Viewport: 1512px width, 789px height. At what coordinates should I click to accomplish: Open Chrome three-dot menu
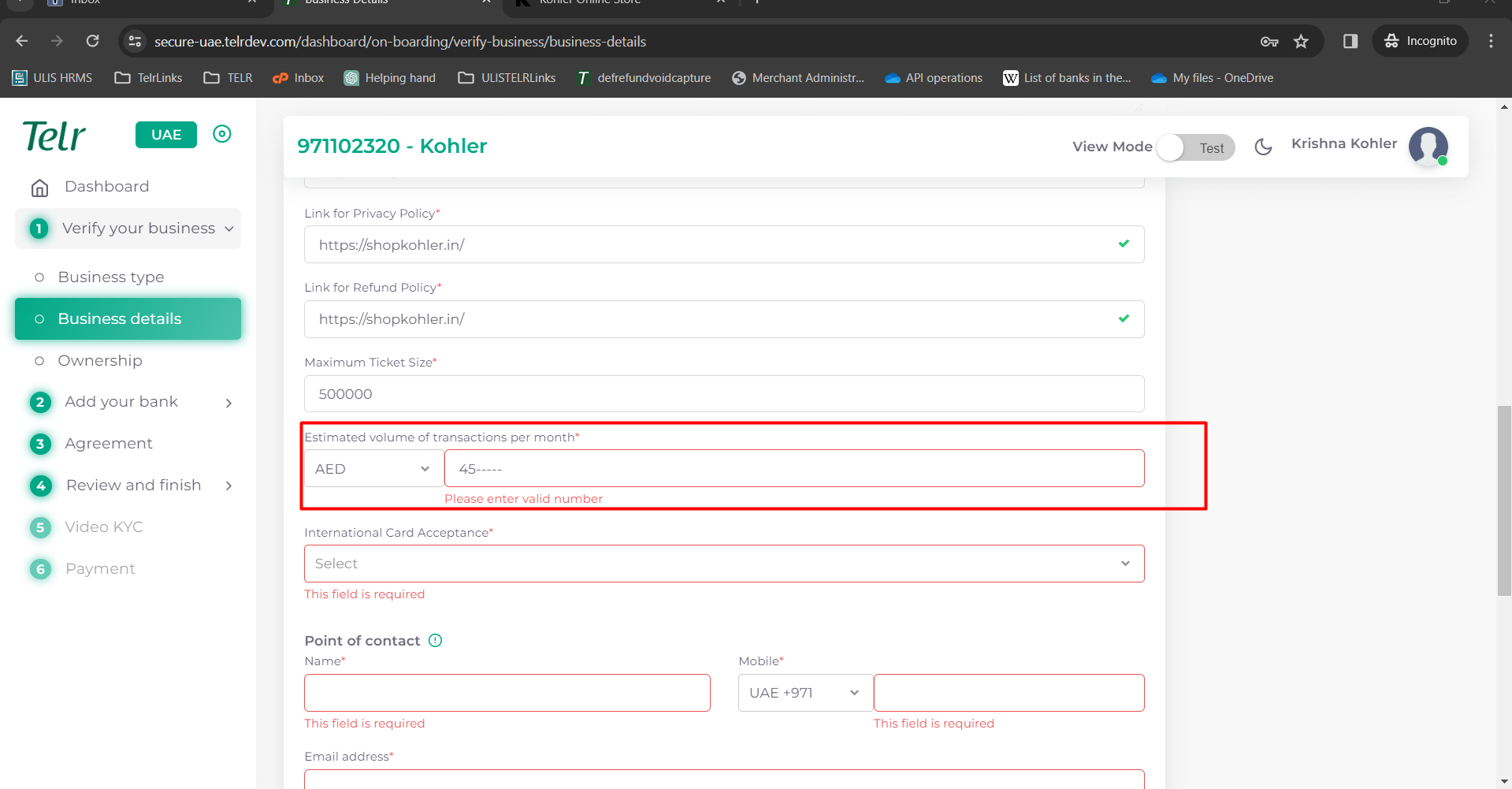(x=1491, y=41)
